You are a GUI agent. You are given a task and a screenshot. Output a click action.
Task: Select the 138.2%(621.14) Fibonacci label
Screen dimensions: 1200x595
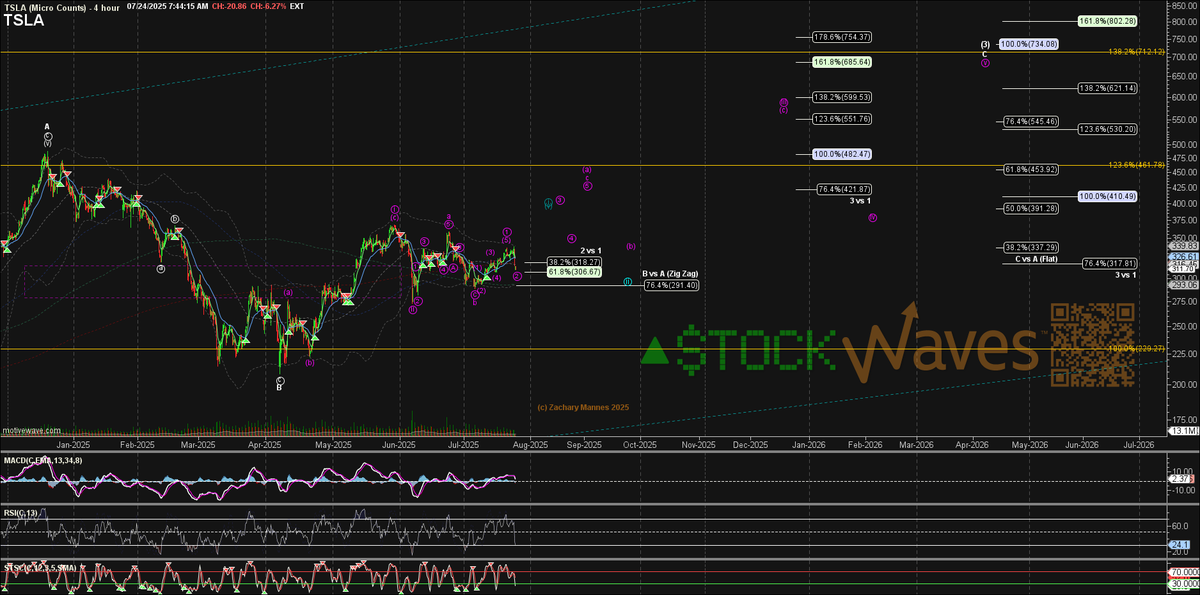(x=1107, y=89)
